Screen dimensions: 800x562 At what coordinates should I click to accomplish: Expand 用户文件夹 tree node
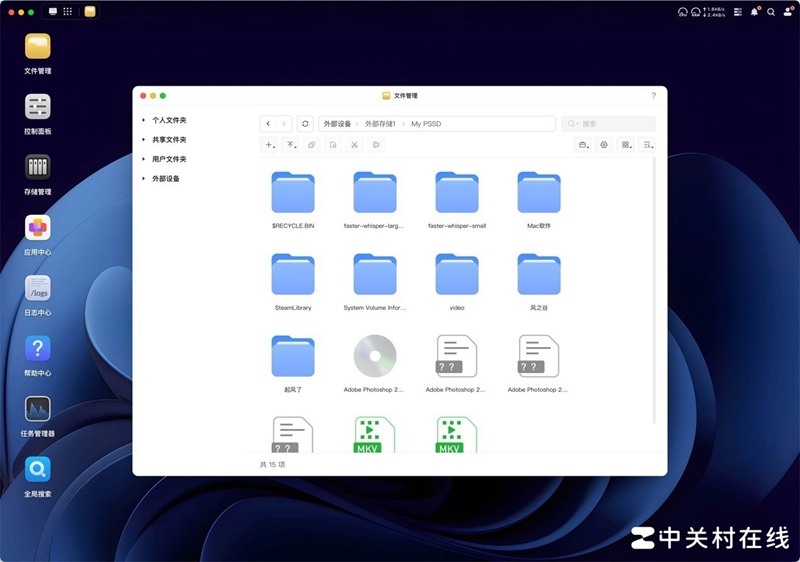tap(143, 159)
